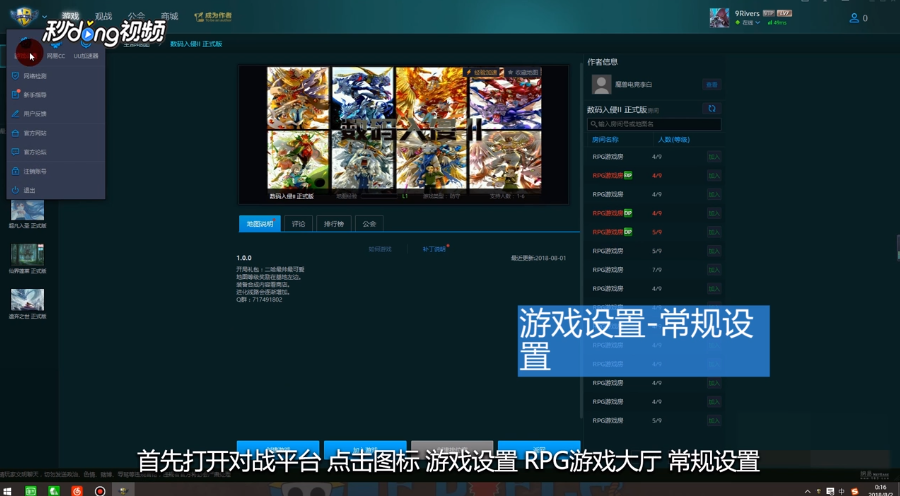Click the 9Rivers username
Image resolution: width=900 pixels, height=496 pixels.
point(747,13)
